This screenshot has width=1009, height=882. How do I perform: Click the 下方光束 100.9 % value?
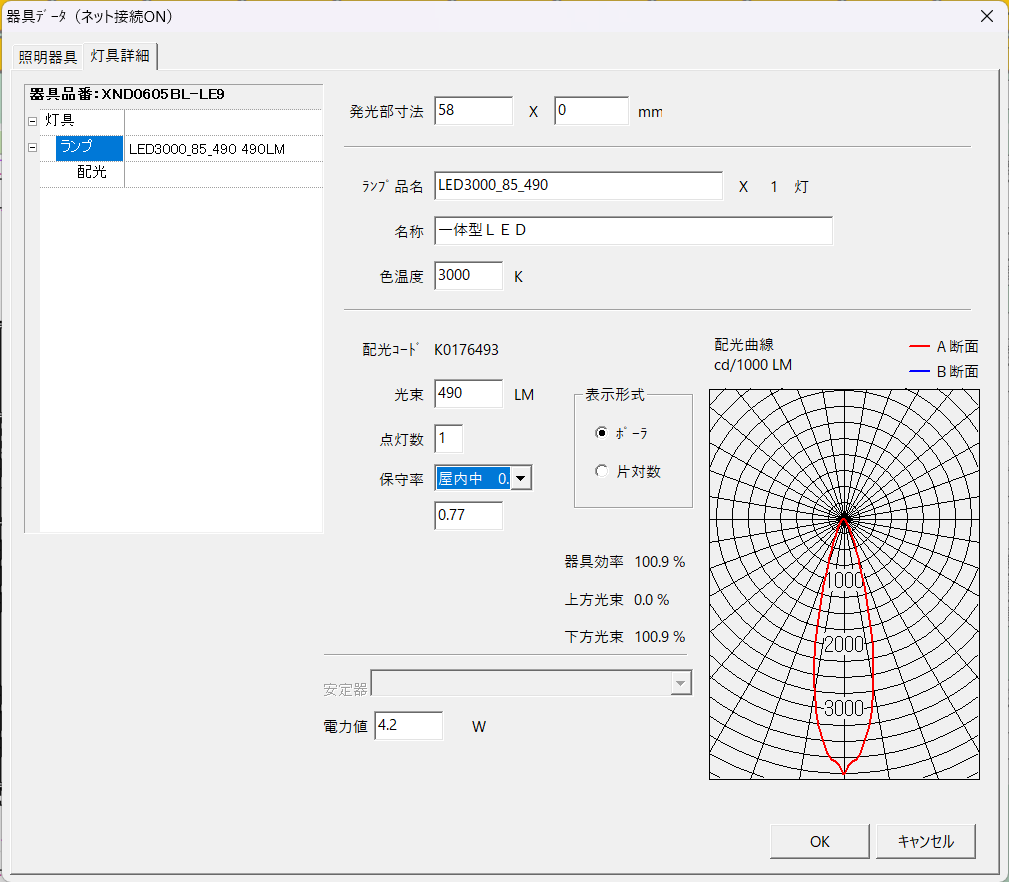tap(660, 637)
